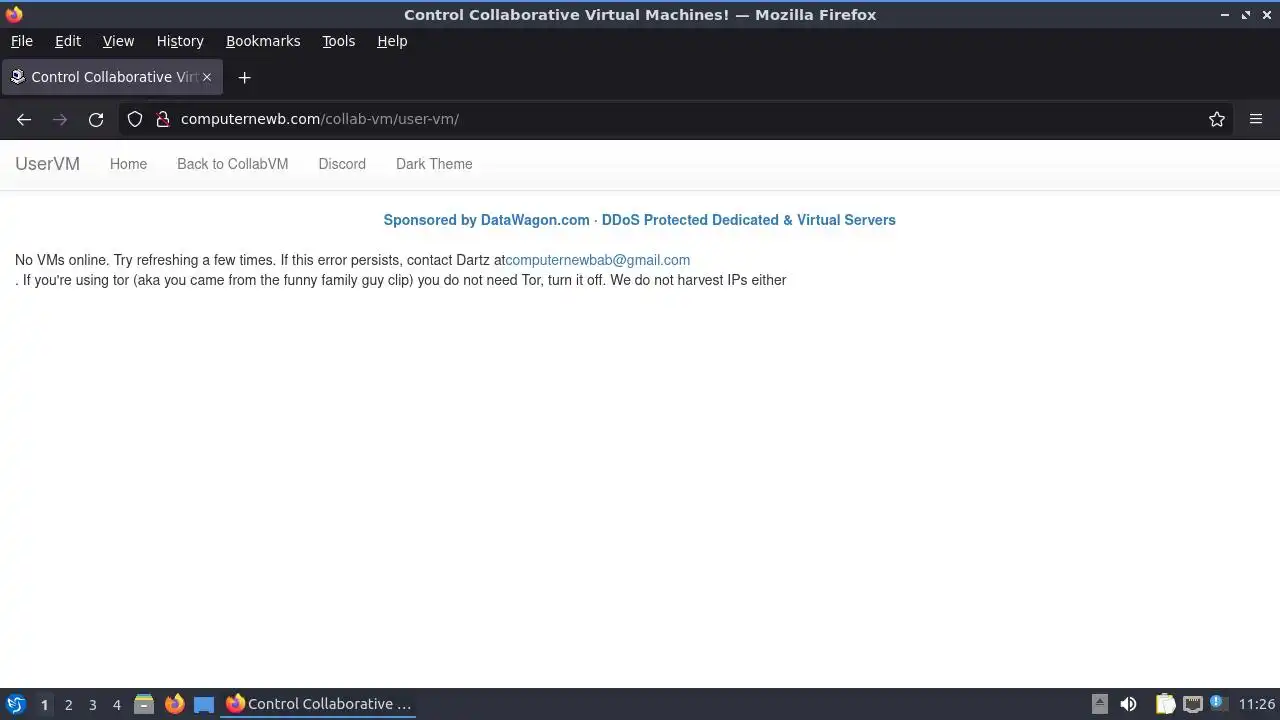Open the Edit menu
The image size is (1280, 720).
tap(68, 41)
